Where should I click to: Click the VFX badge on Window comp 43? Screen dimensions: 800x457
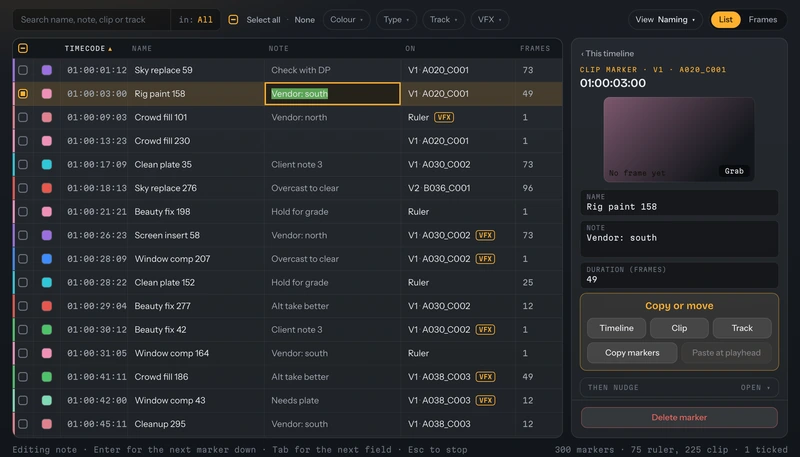click(x=485, y=400)
